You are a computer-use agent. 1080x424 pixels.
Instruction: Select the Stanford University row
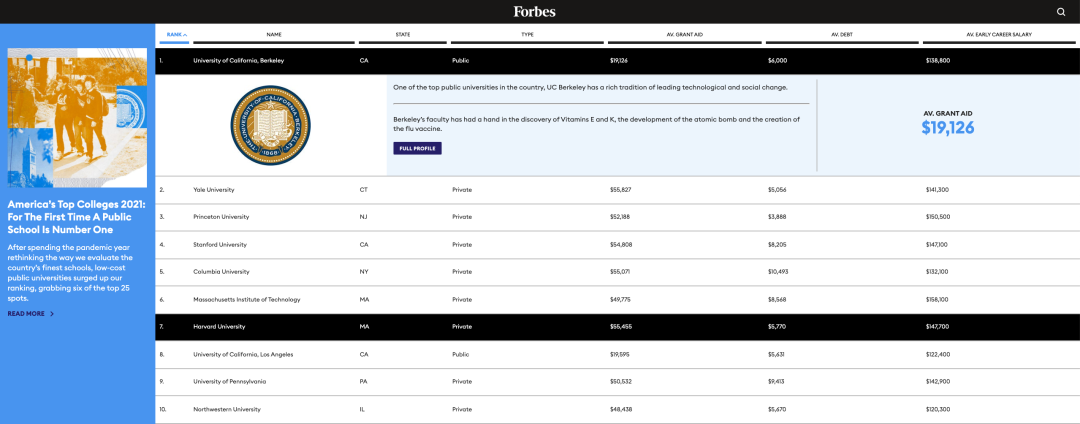(221, 245)
